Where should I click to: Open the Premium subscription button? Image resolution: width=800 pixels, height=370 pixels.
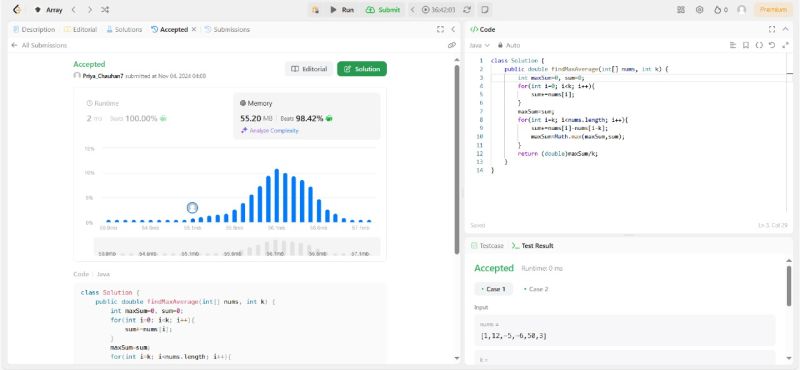773,10
